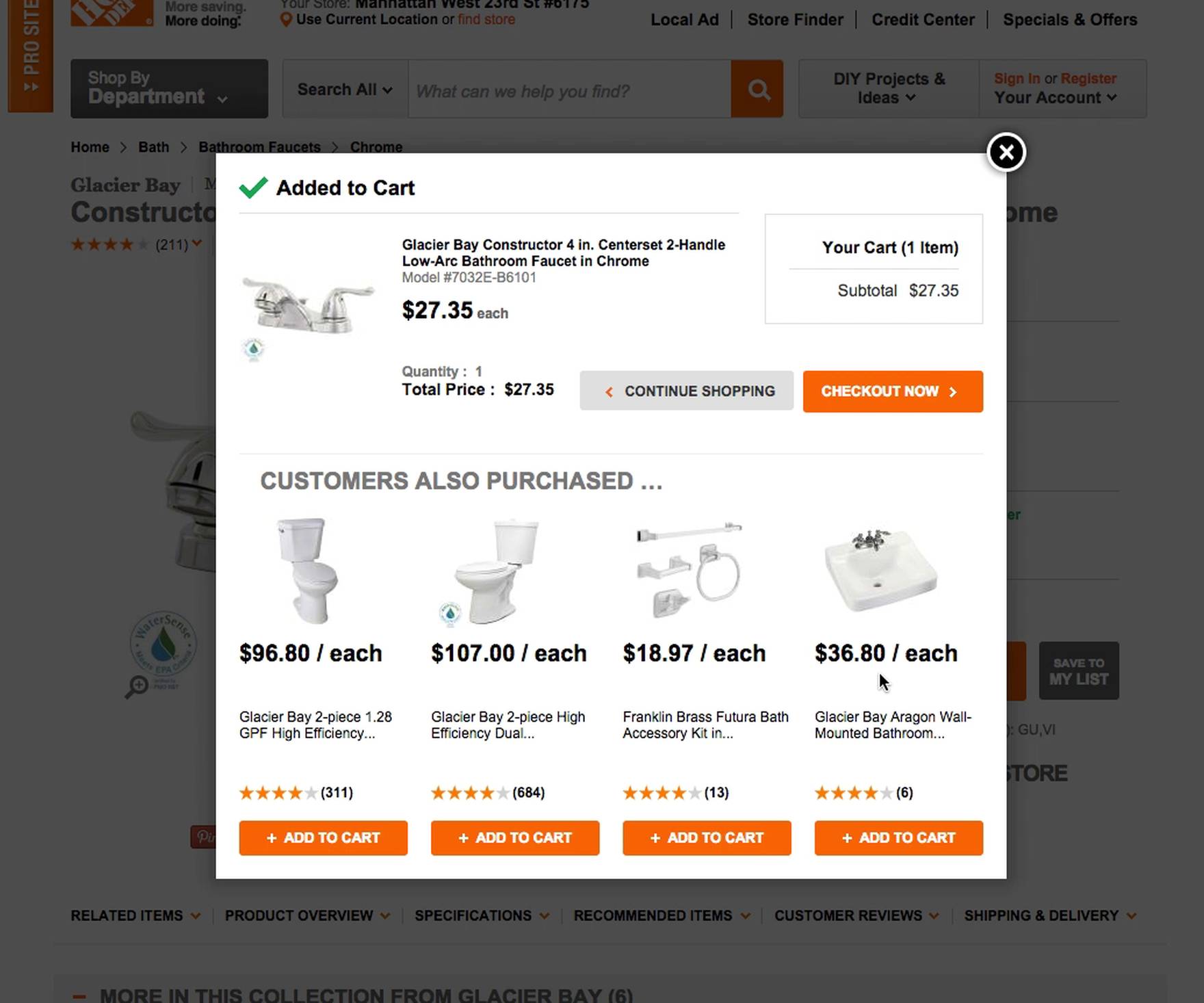Add the $18.97 accessory kit to cart
This screenshot has height=1003, width=1204.
707,837
